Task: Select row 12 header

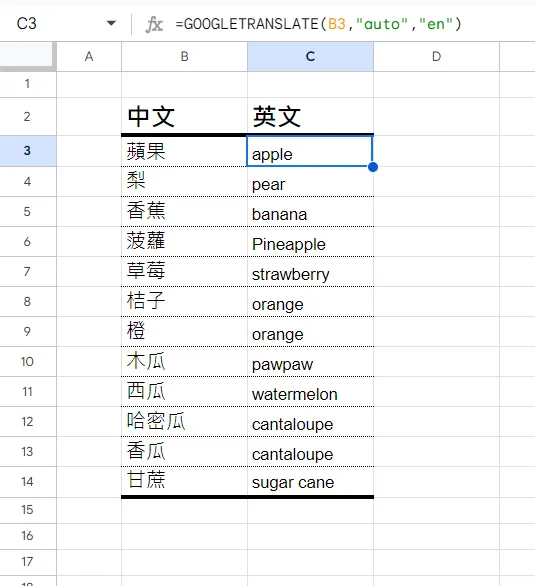Action: tap(28, 422)
